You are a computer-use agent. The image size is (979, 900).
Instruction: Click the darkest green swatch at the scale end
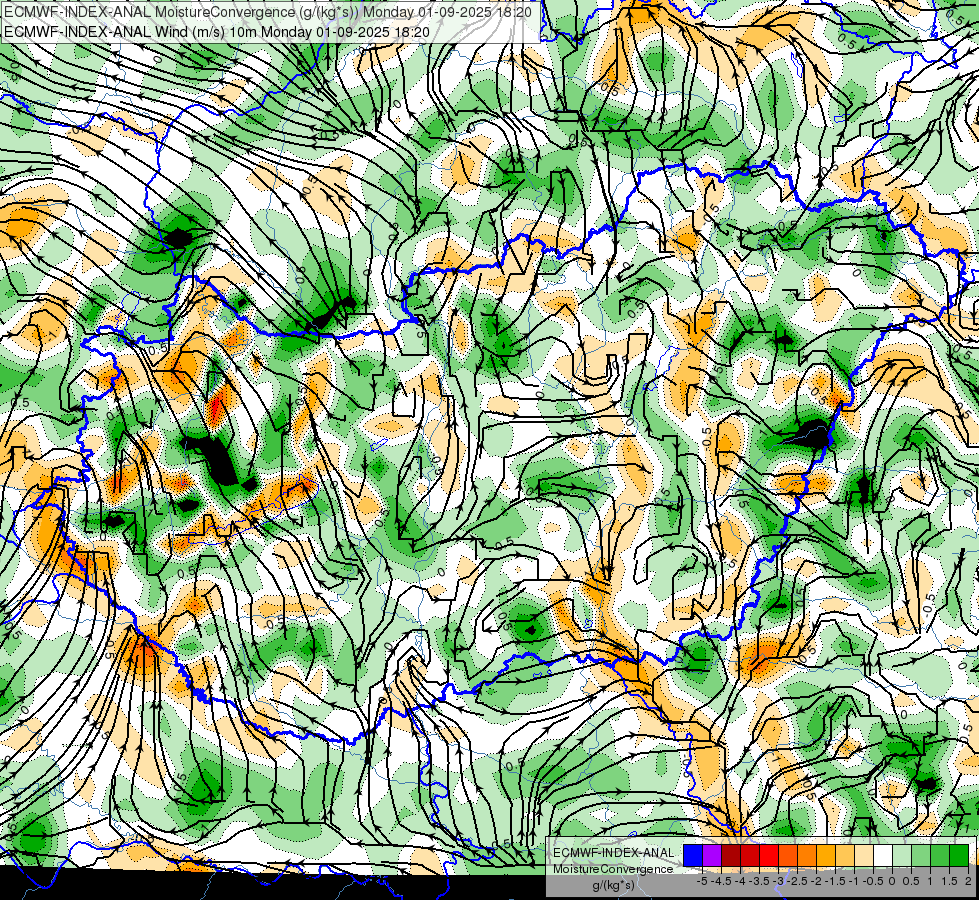pos(959,856)
